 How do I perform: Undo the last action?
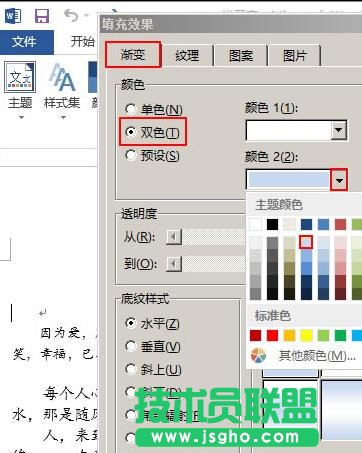pyautogui.click(x=70, y=15)
